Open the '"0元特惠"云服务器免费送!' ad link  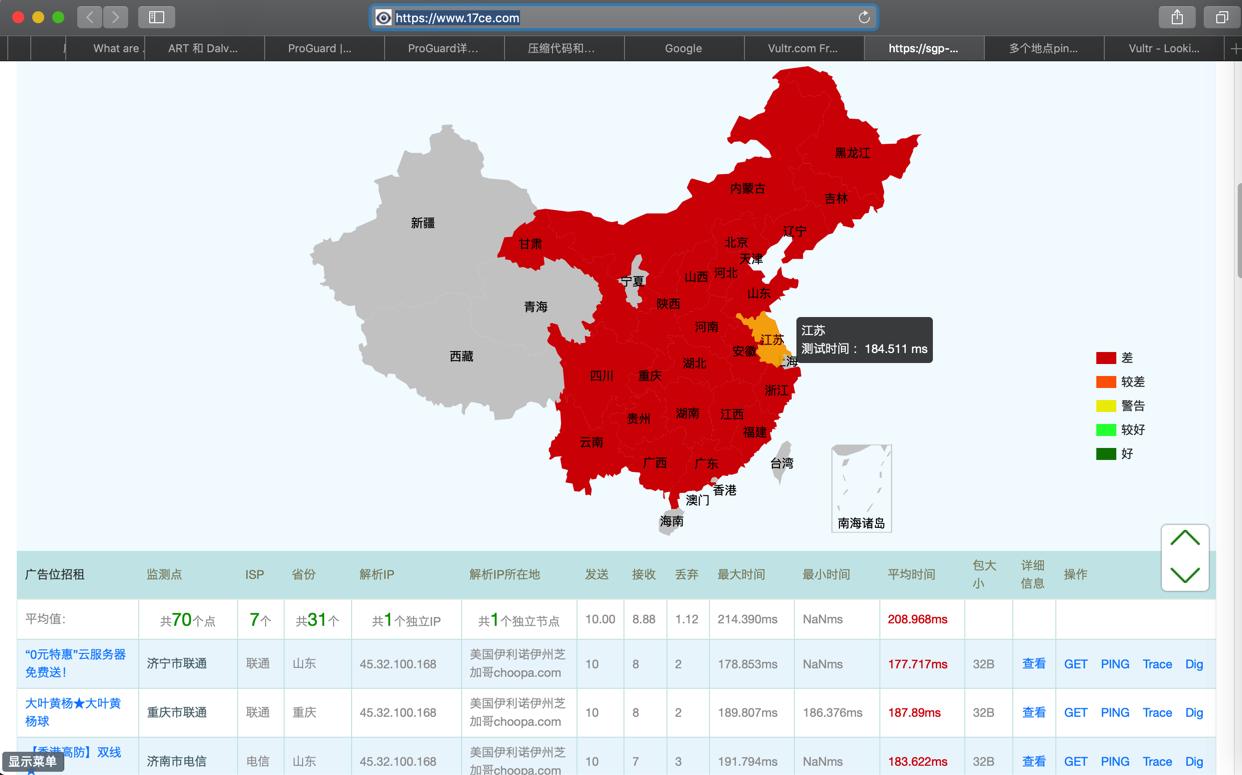click(75, 664)
